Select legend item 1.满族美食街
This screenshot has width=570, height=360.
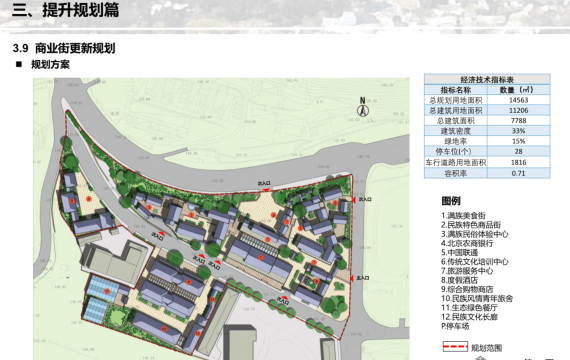coord(463,216)
